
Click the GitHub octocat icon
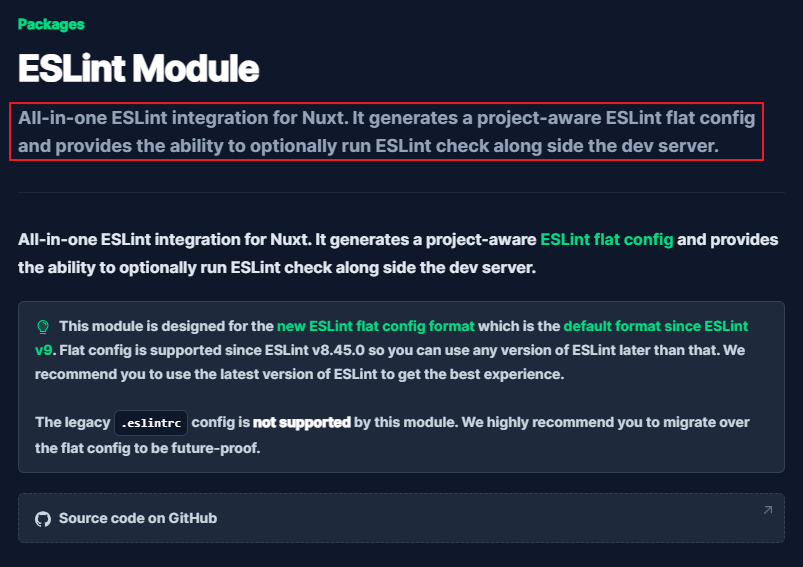(x=43, y=519)
